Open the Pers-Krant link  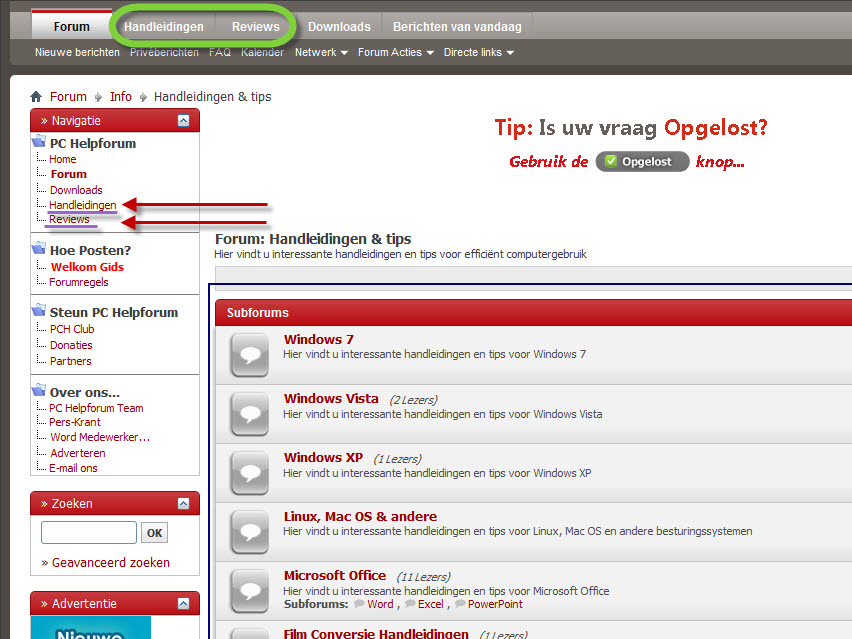75,422
